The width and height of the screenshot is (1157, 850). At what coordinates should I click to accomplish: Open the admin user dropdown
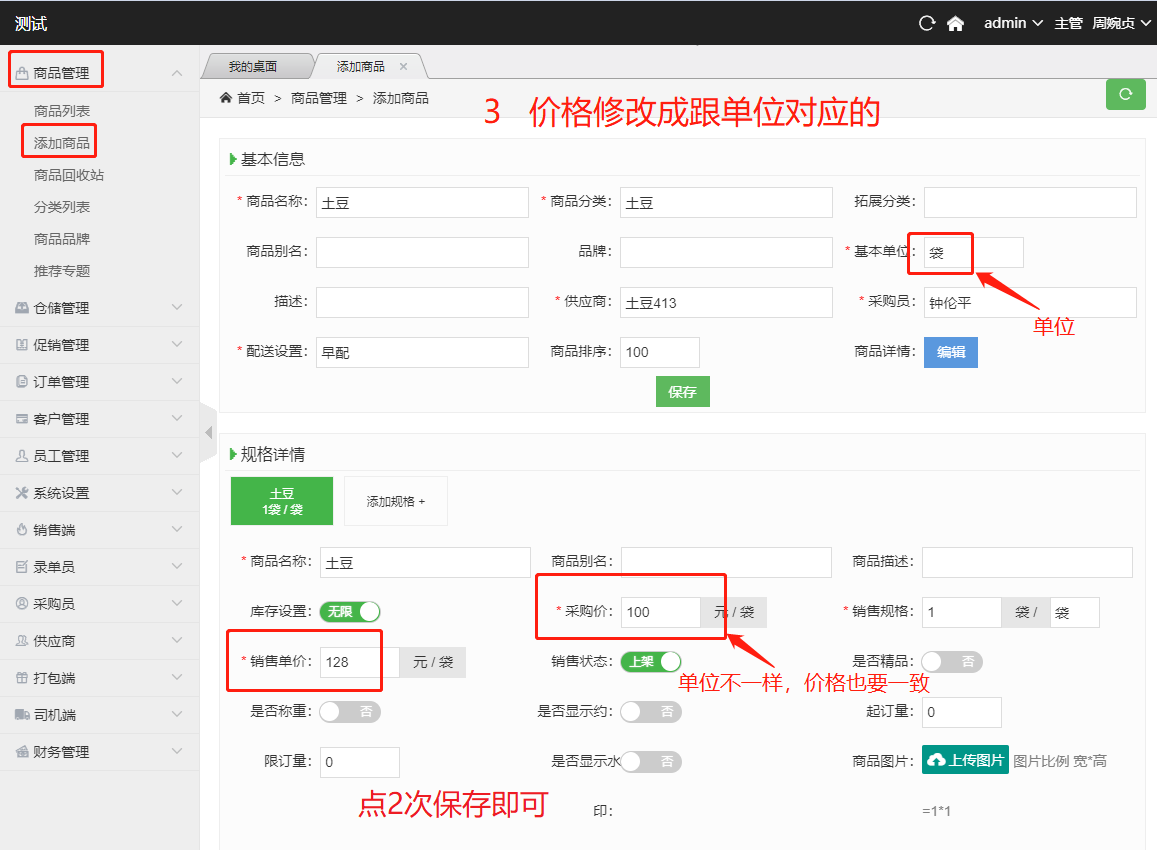pyautogui.click(x=1013, y=23)
